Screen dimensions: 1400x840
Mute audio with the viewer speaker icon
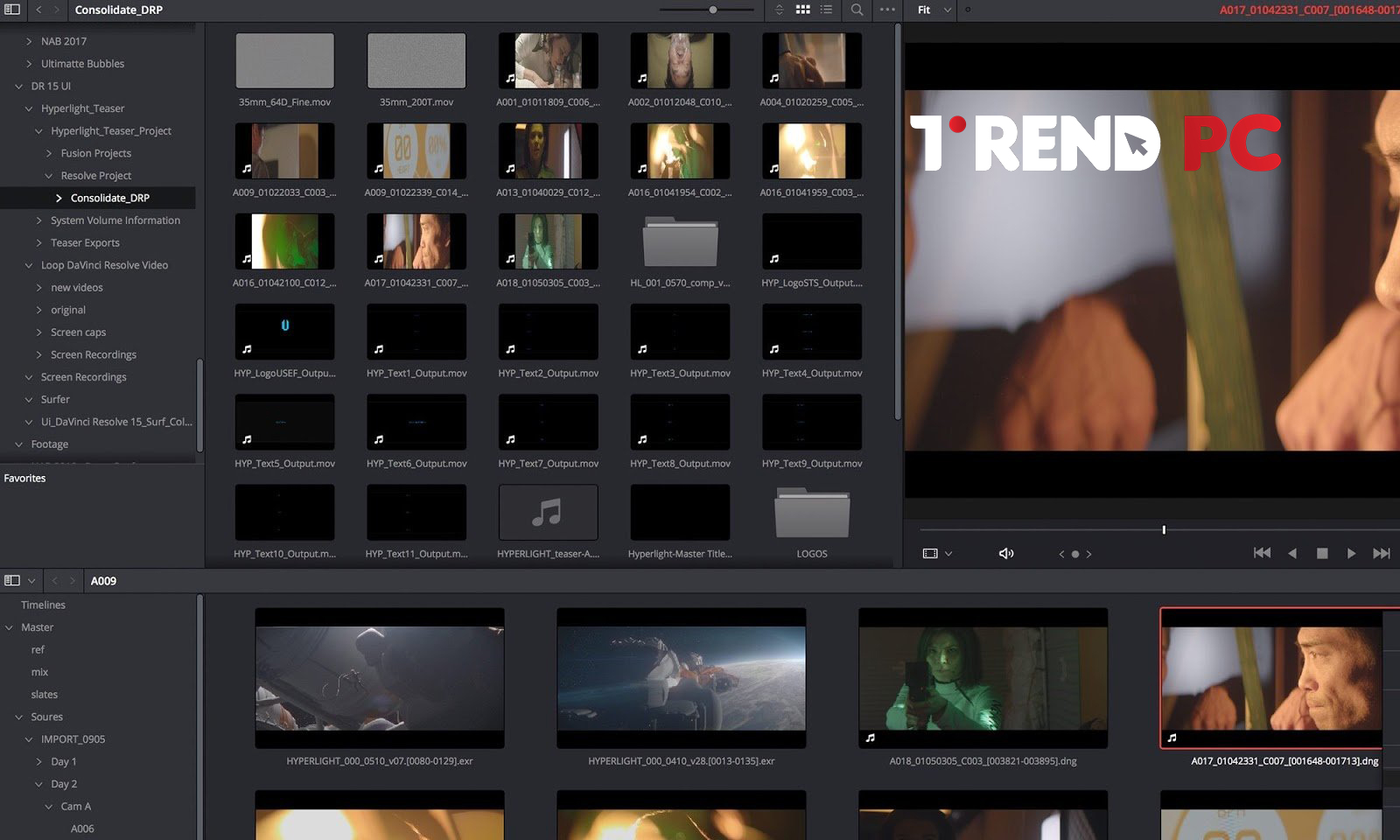click(x=1006, y=553)
